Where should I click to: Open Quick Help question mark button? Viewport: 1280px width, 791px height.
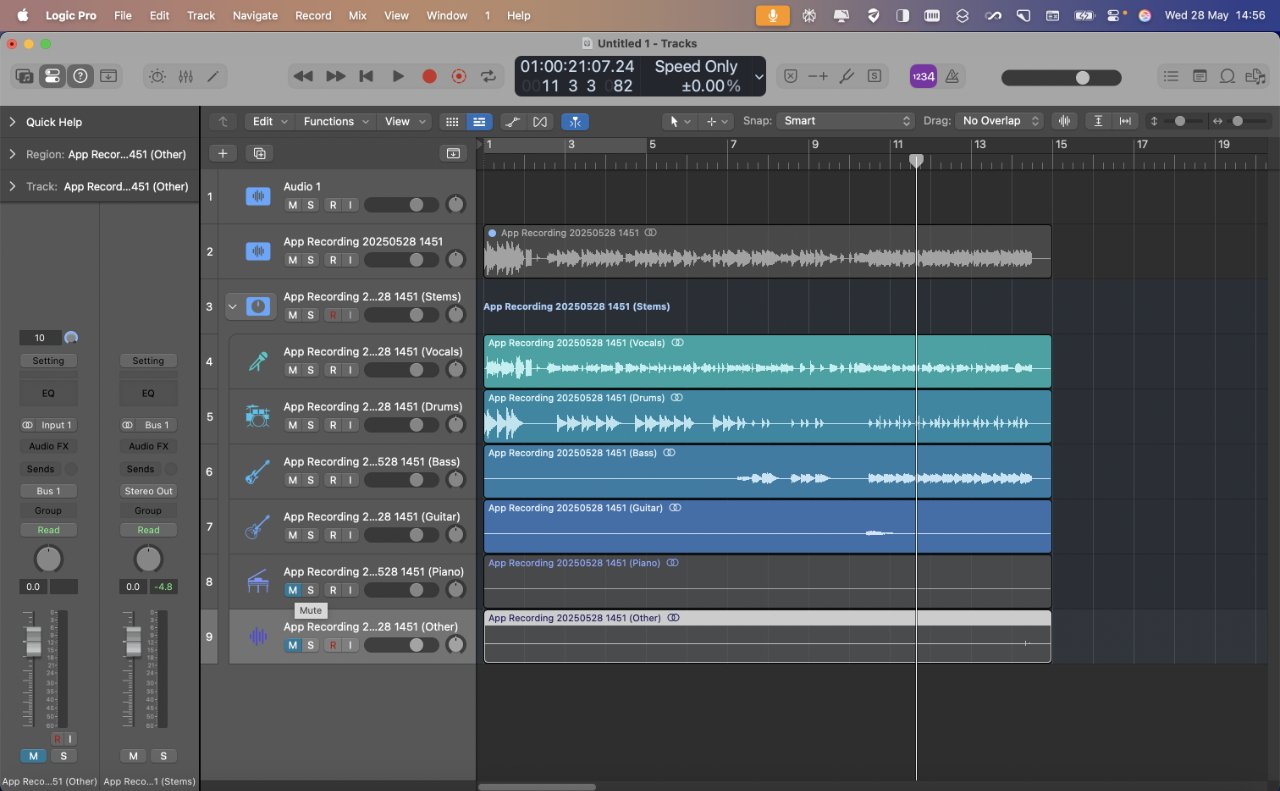(x=80, y=76)
